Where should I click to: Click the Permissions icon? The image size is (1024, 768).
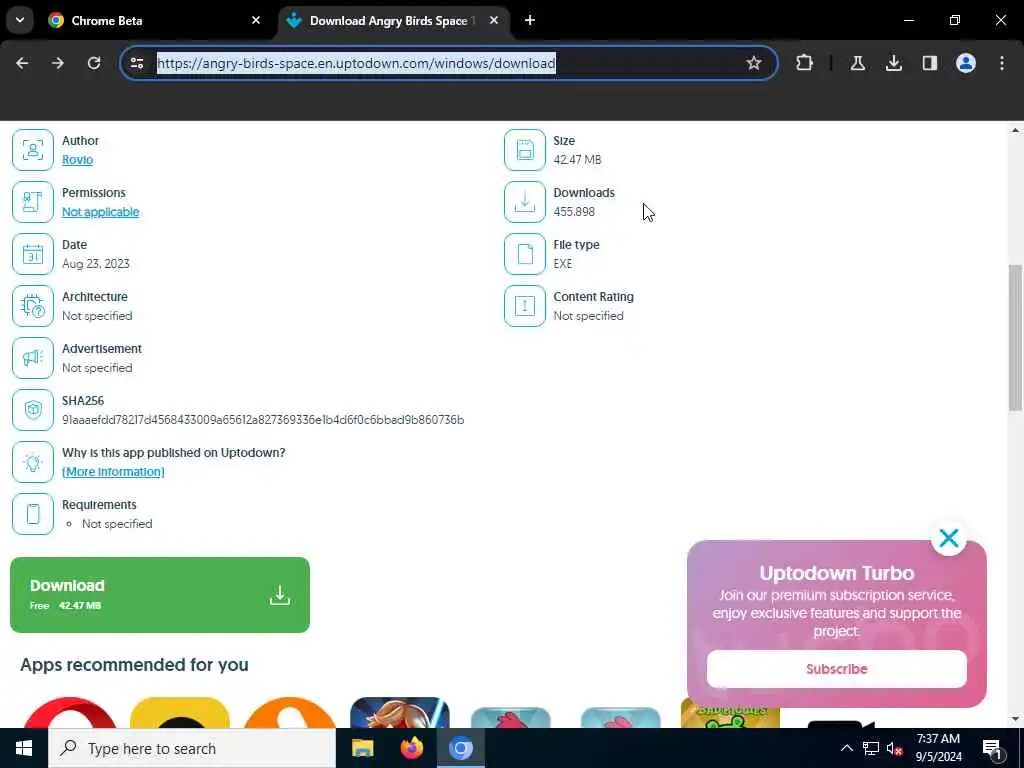pyautogui.click(x=33, y=202)
